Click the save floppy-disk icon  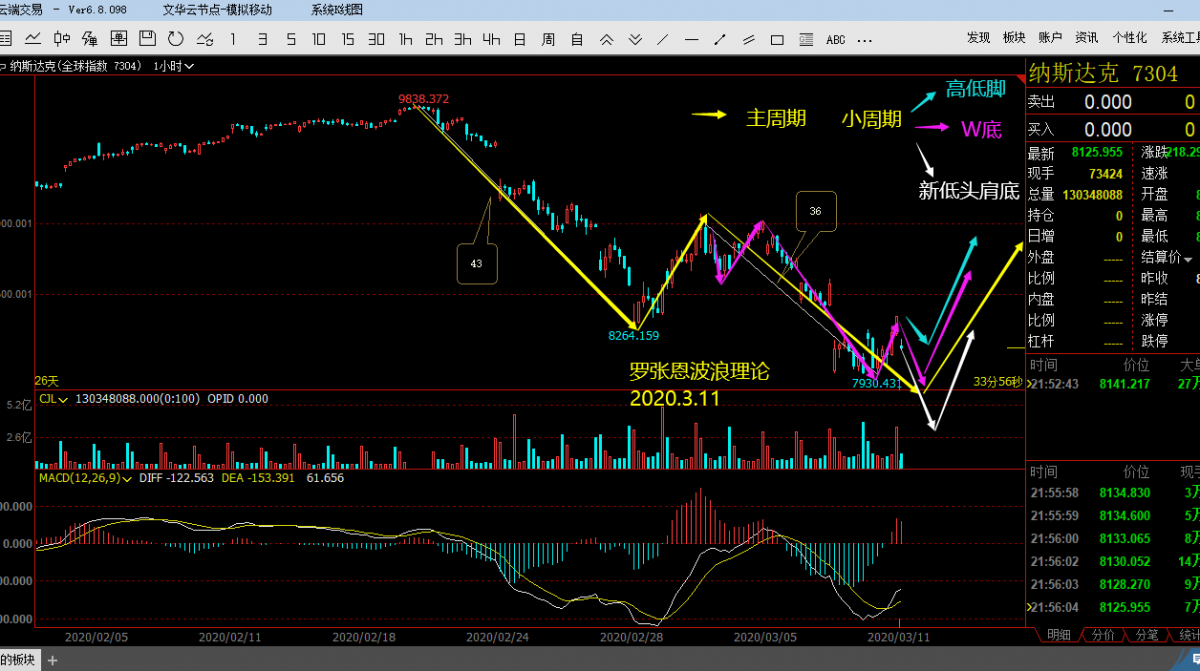[147, 39]
